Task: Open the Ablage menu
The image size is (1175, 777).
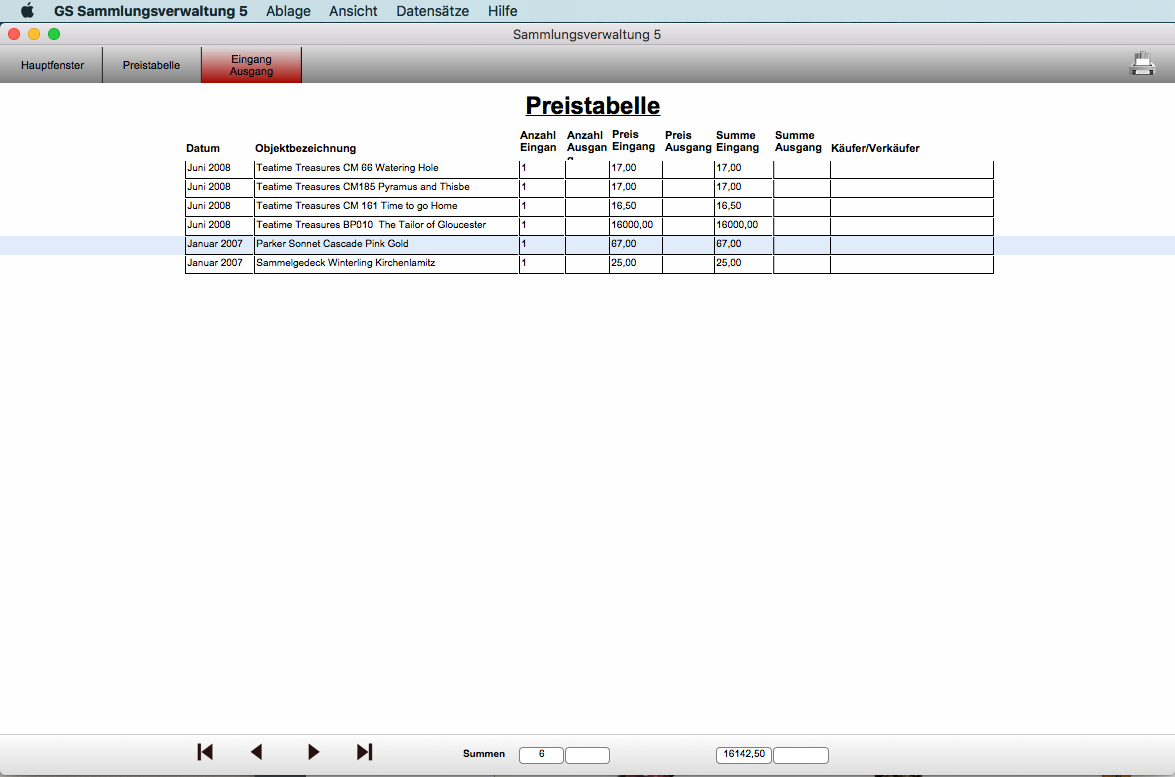Action: [288, 11]
